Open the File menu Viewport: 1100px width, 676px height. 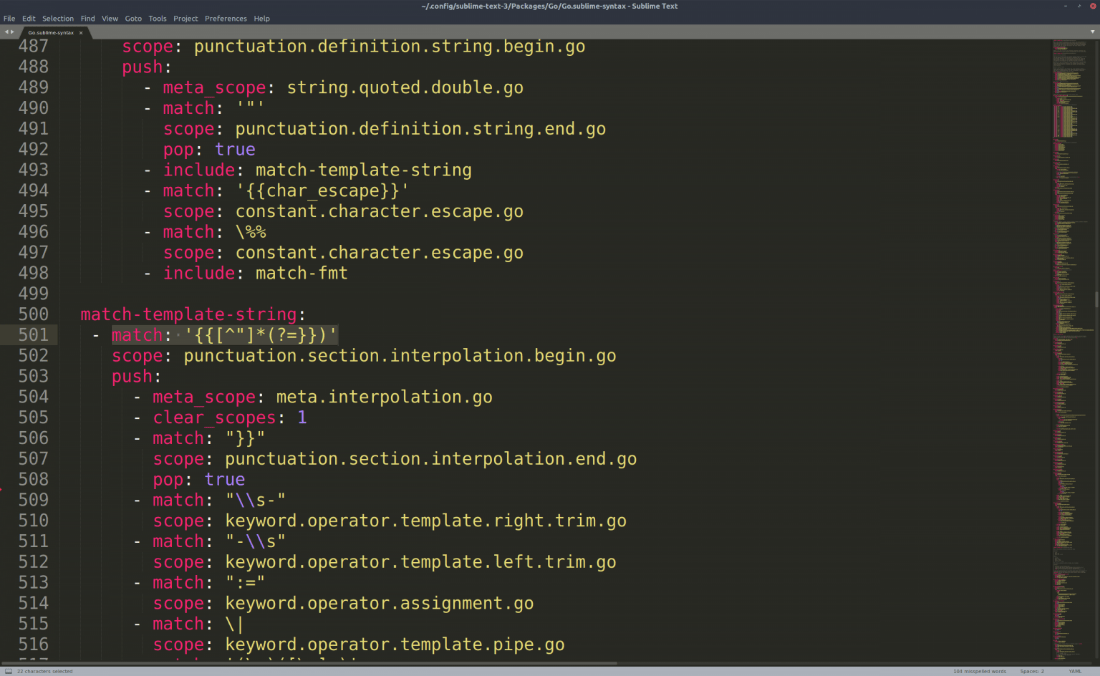[x=9, y=18]
